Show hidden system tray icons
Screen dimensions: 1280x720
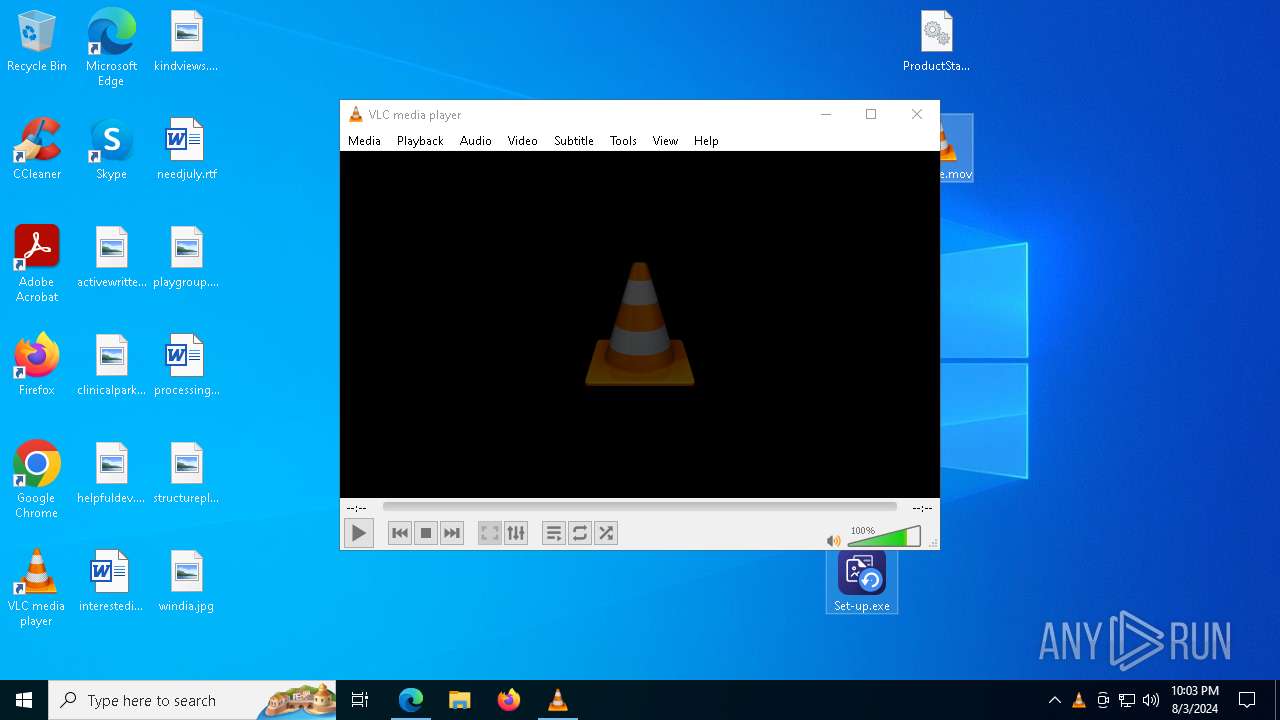pos(1054,700)
